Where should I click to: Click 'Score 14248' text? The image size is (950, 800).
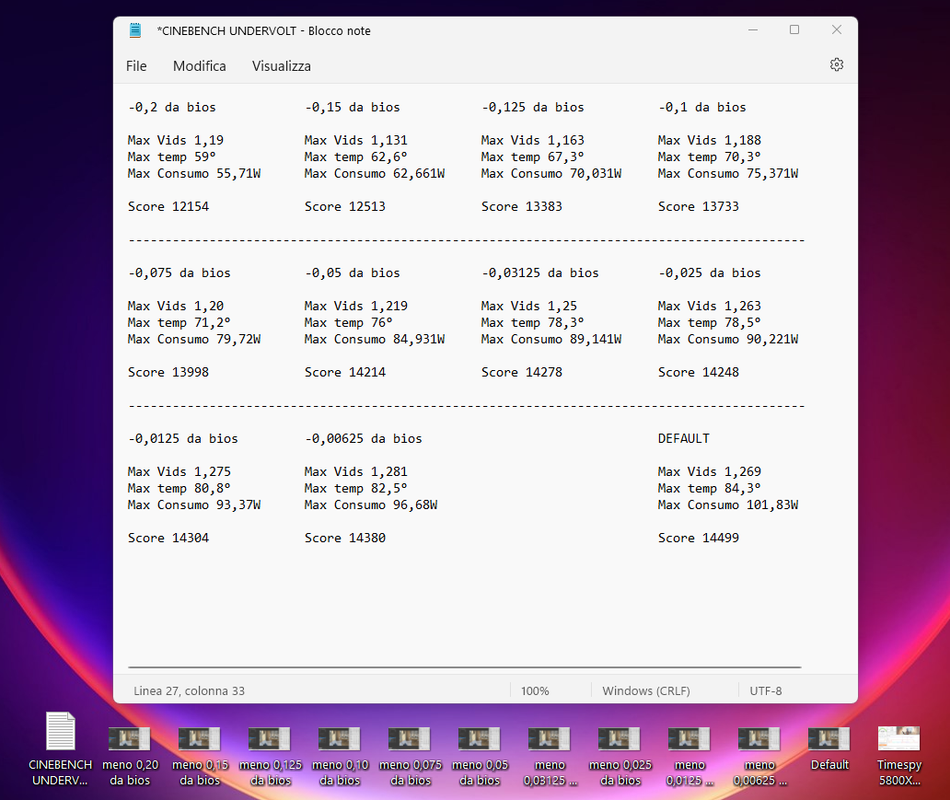(699, 372)
